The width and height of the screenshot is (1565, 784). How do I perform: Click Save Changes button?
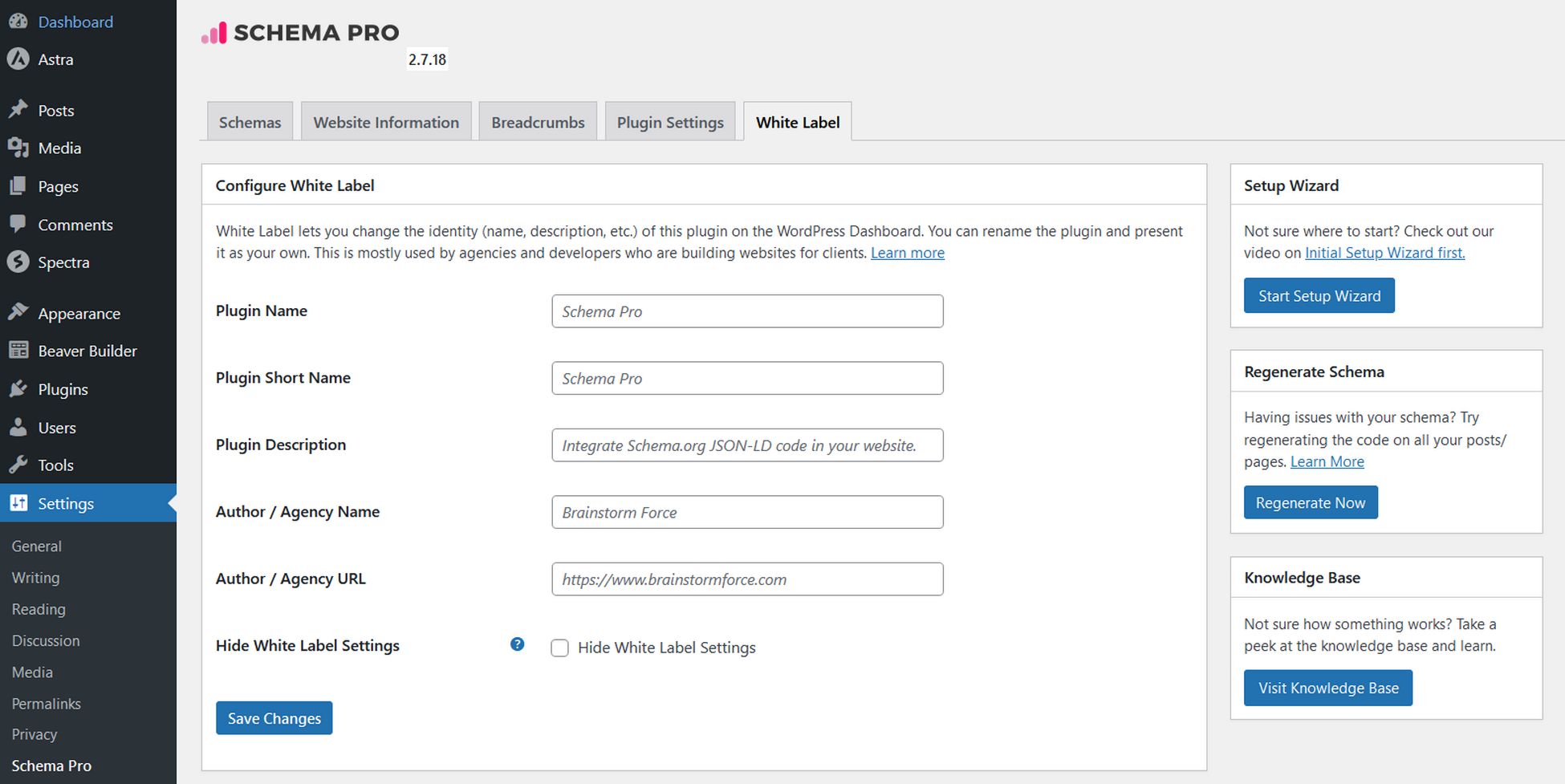point(274,718)
